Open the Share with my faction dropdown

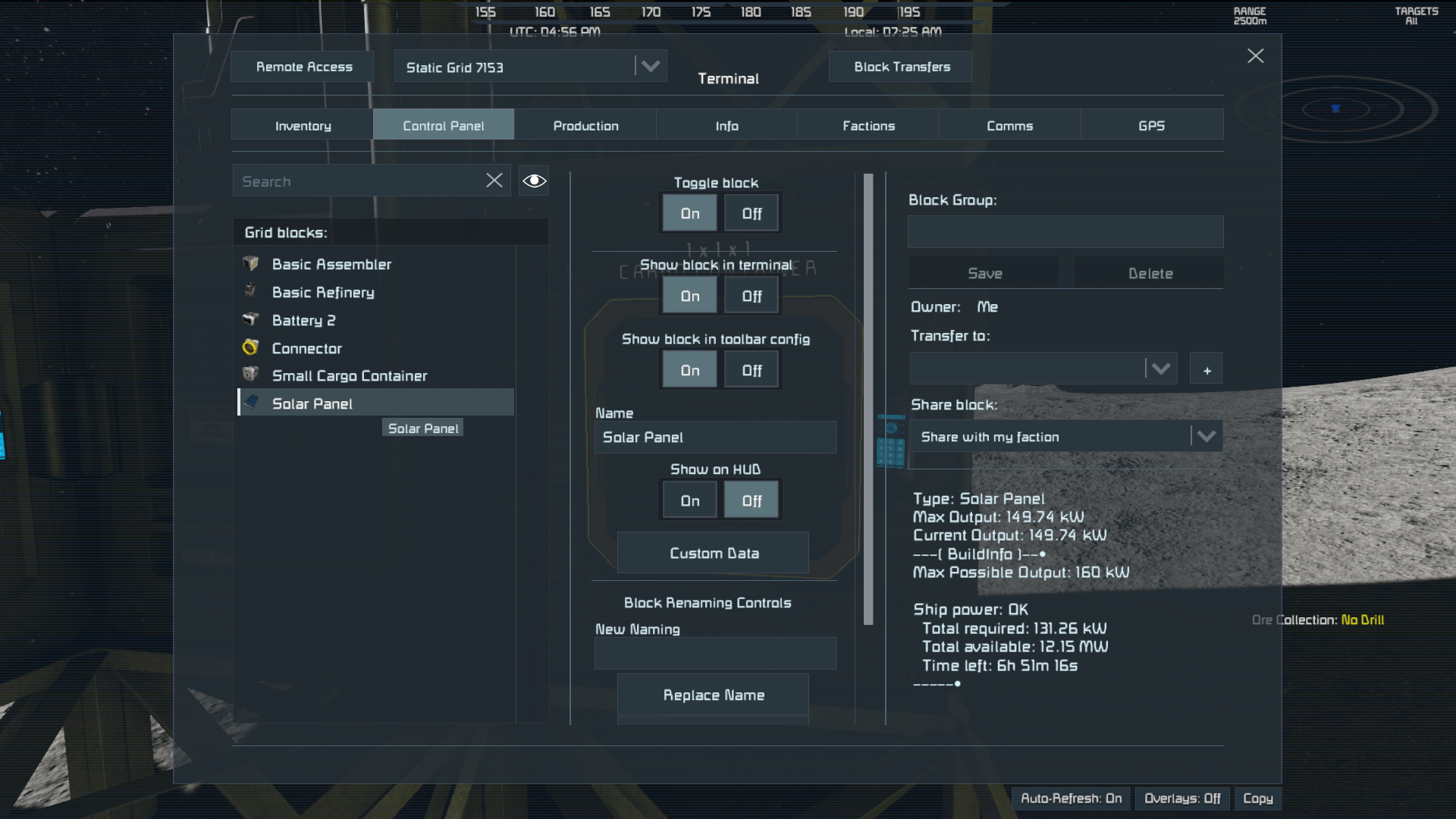(1206, 436)
